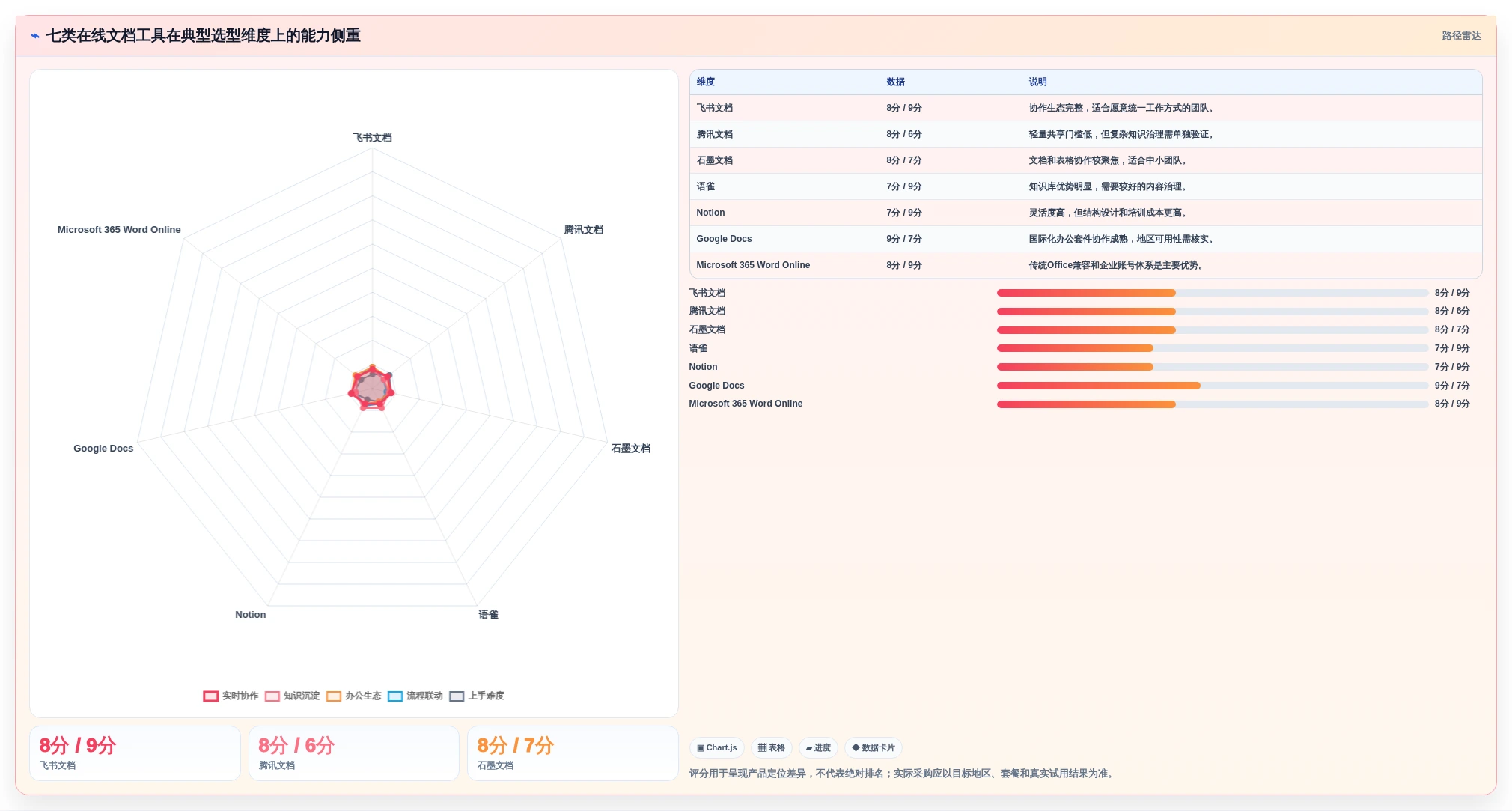
Task: Click the Microsoft 365 Word Online progress bar
Action: coord(1213,404)
